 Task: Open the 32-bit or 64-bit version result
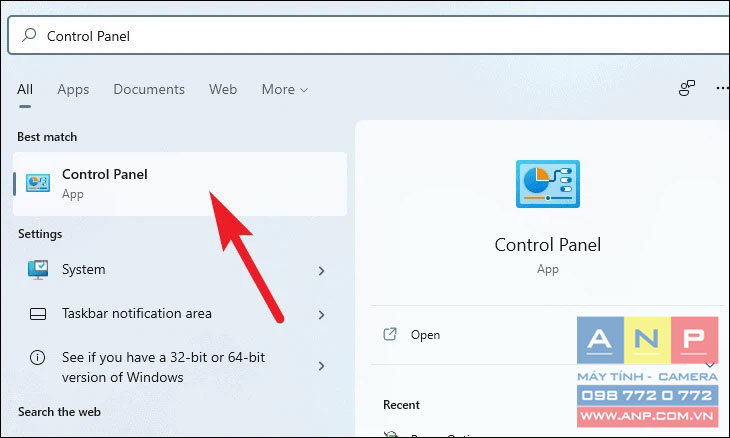pyautogui.click(x=180, y=367)
